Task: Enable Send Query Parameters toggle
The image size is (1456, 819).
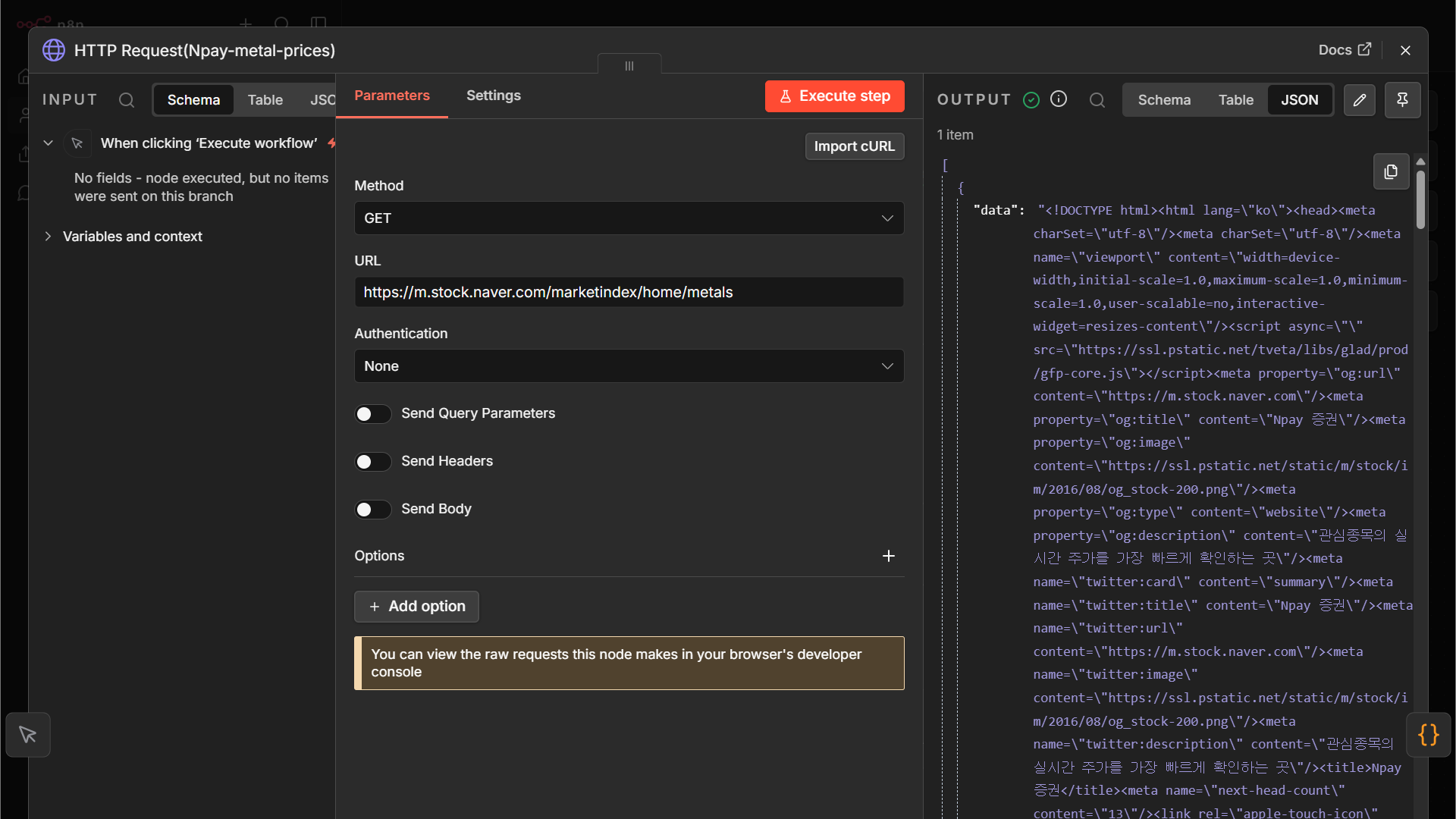Action: click(x=373, y=414)
